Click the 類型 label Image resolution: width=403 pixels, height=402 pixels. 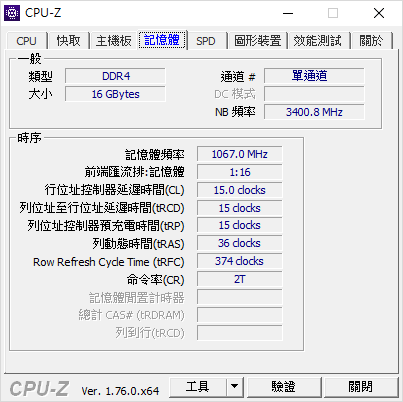(40, 77)
